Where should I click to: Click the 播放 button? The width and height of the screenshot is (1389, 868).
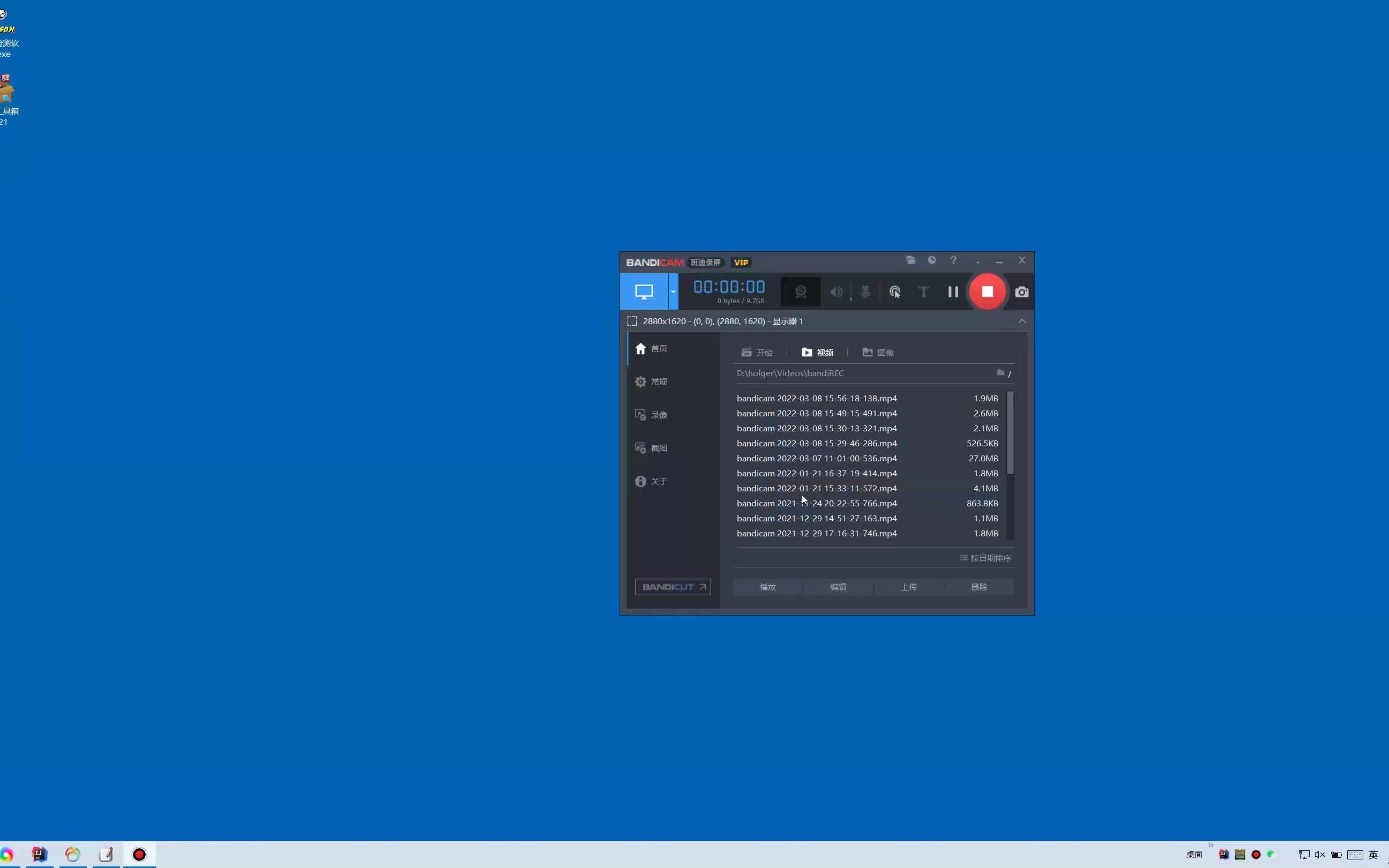[767, 587]
